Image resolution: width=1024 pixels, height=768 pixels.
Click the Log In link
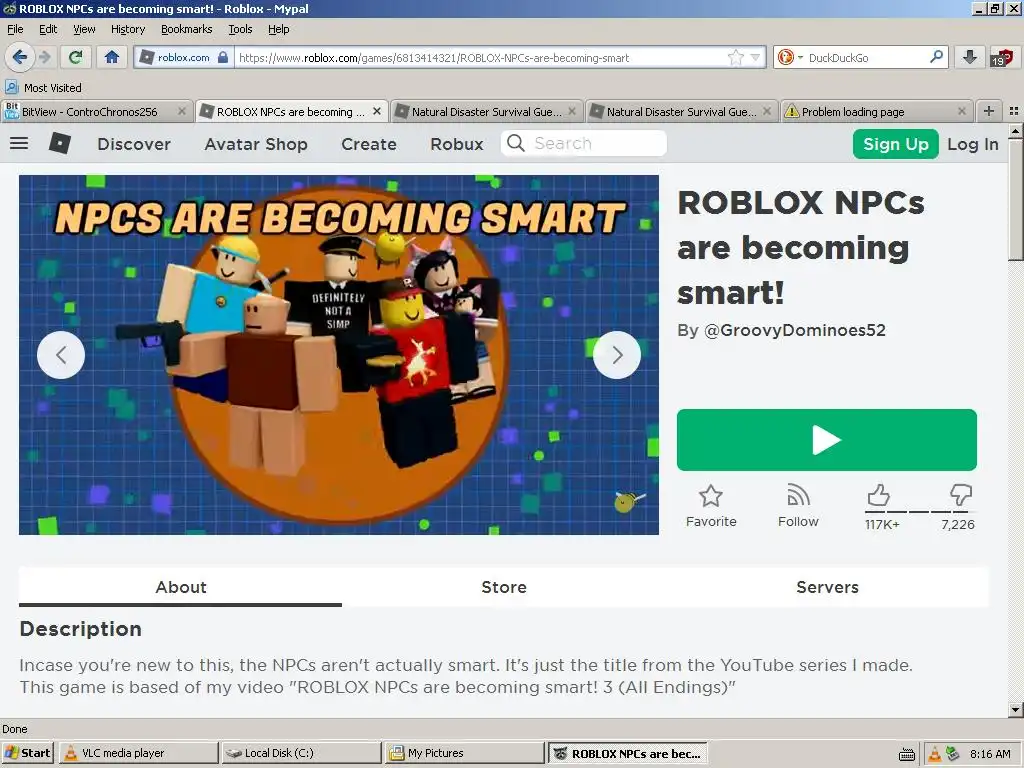tap(973, 144)
